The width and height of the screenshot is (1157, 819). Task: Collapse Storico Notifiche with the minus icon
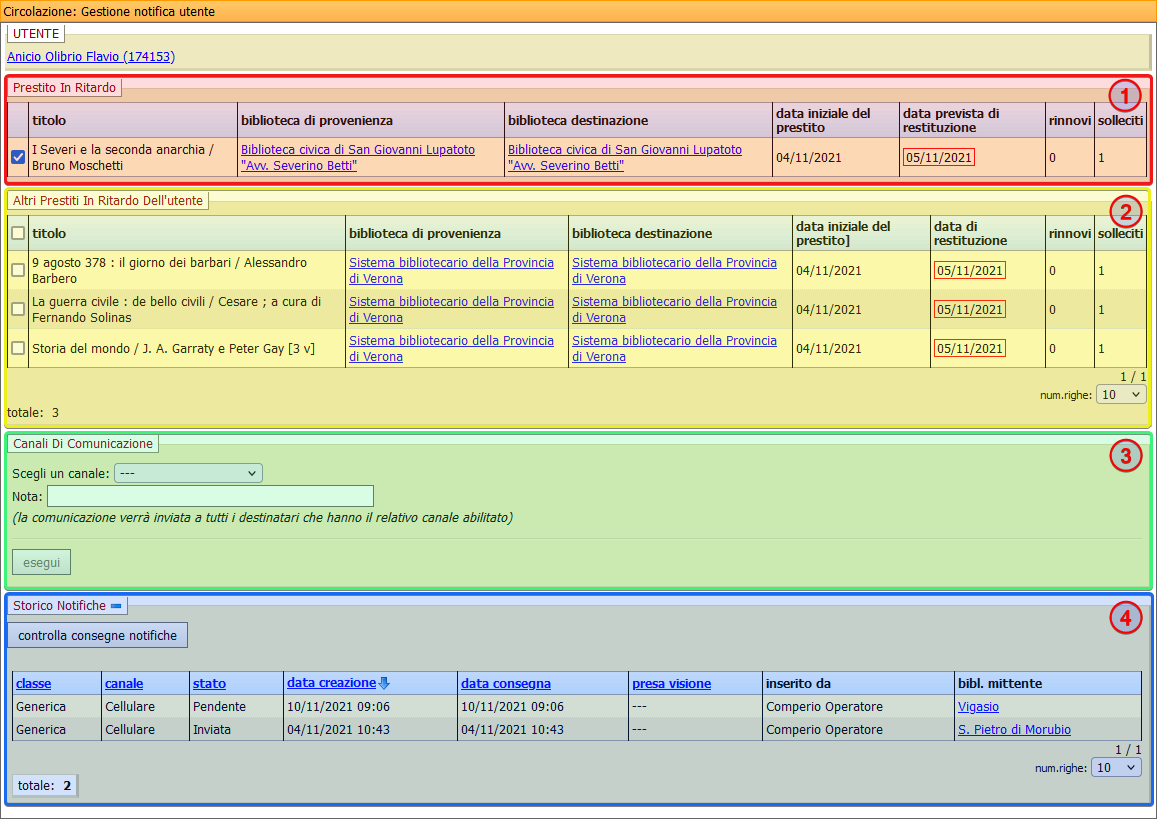116,606
